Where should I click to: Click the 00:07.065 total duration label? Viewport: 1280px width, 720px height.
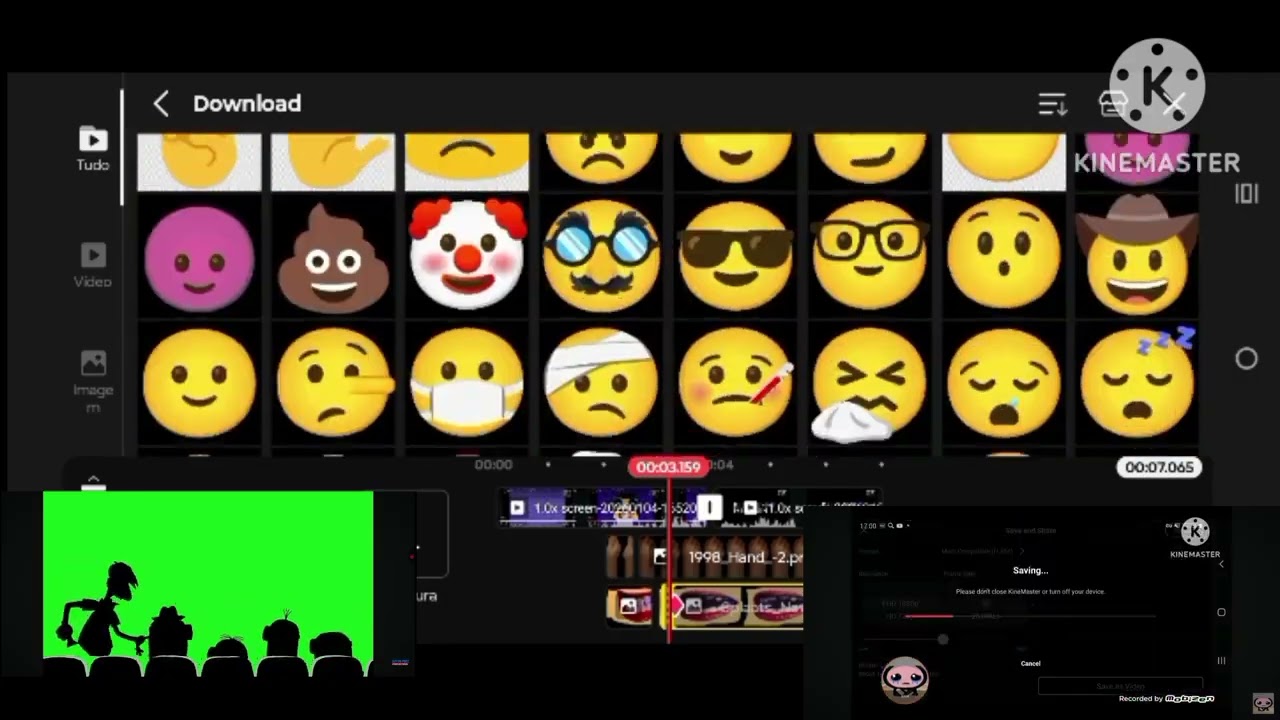(1159, 467)
